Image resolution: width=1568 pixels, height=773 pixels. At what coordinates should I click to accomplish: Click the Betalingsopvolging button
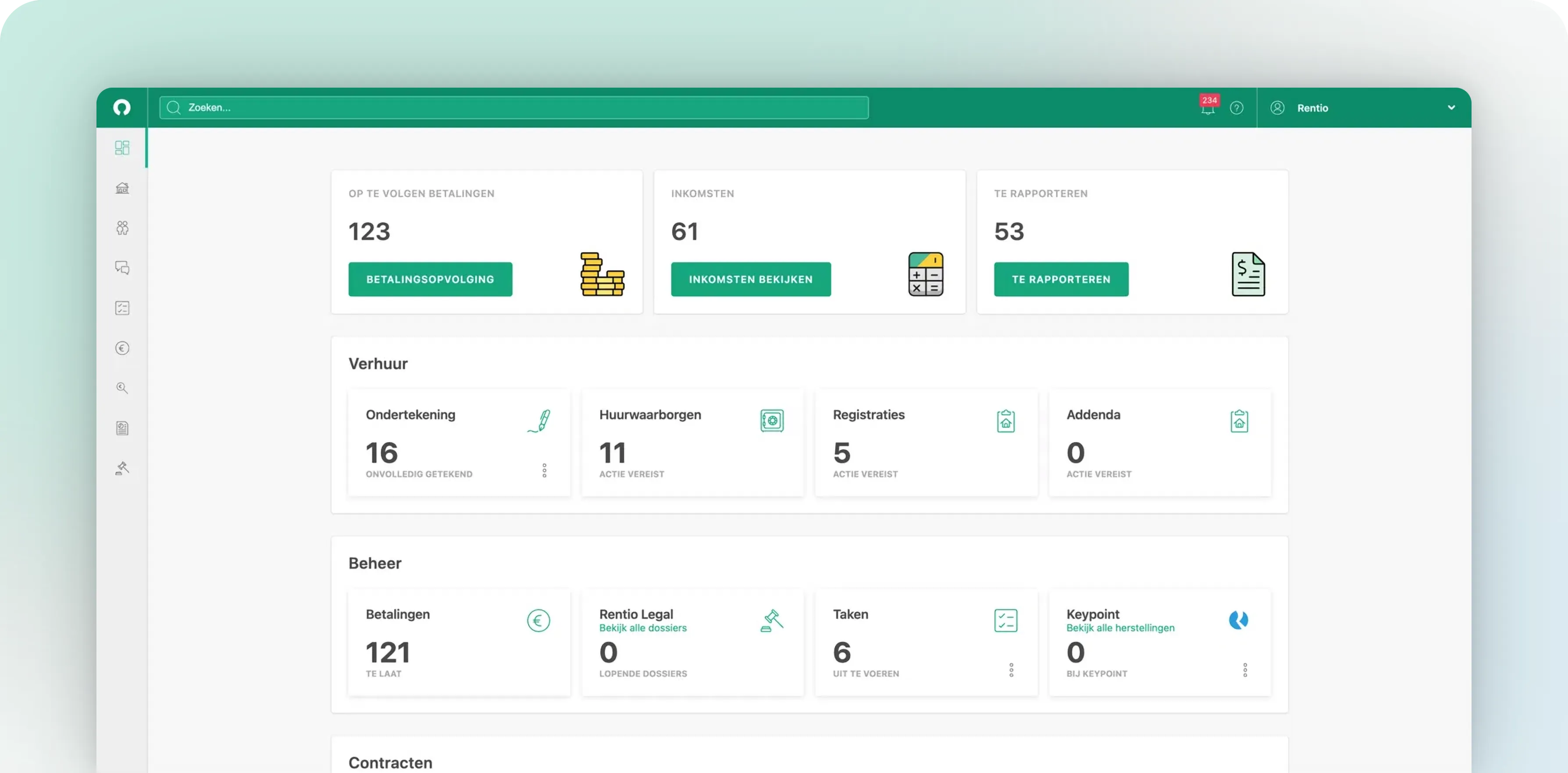tap(430, 279)
